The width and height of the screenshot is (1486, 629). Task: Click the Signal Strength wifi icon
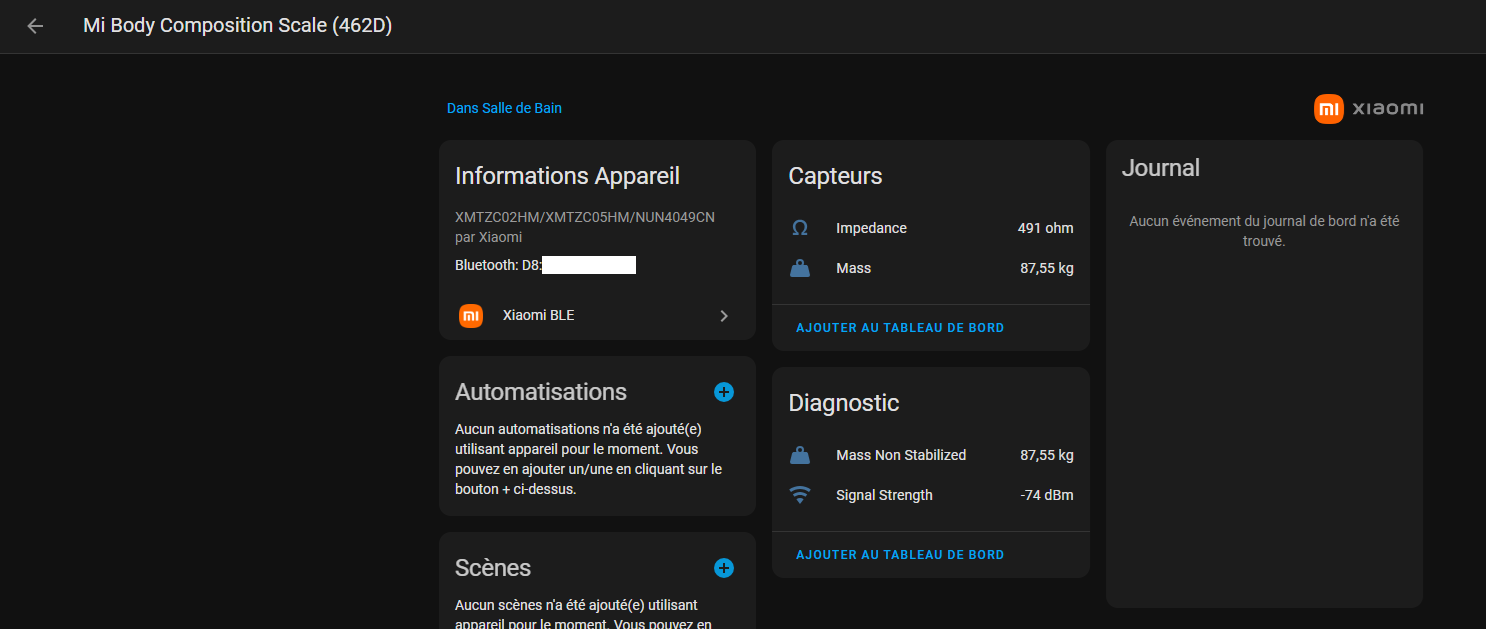(x=800, y=495)
